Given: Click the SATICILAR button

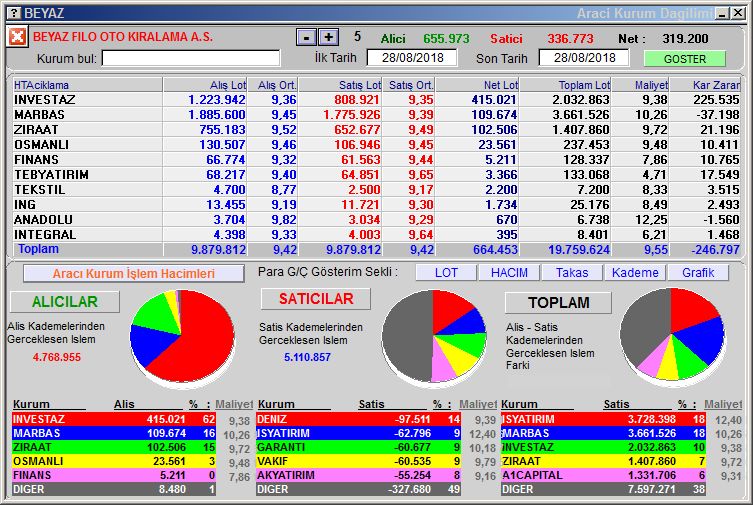Looking at the screenshot, I should coord(316,299).
